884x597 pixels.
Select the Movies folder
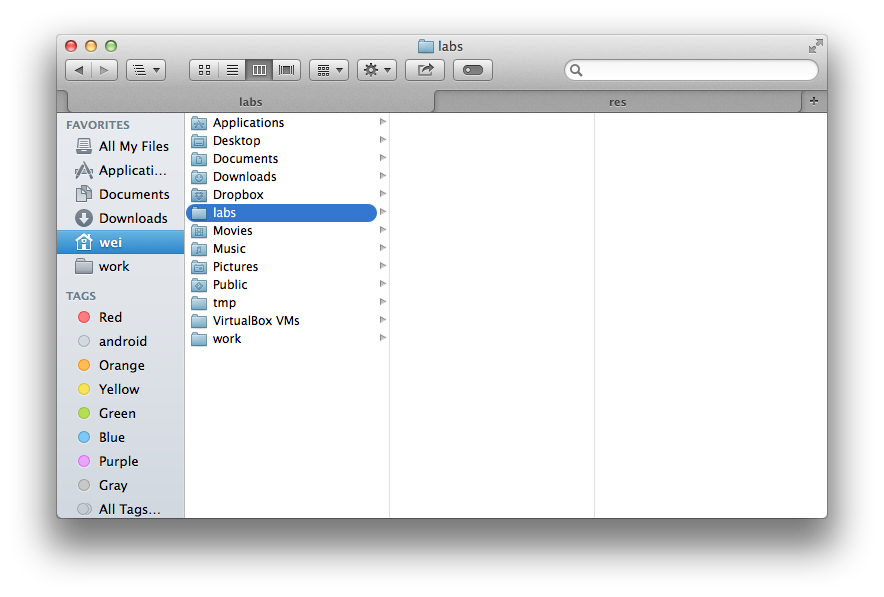pos(287,231)
